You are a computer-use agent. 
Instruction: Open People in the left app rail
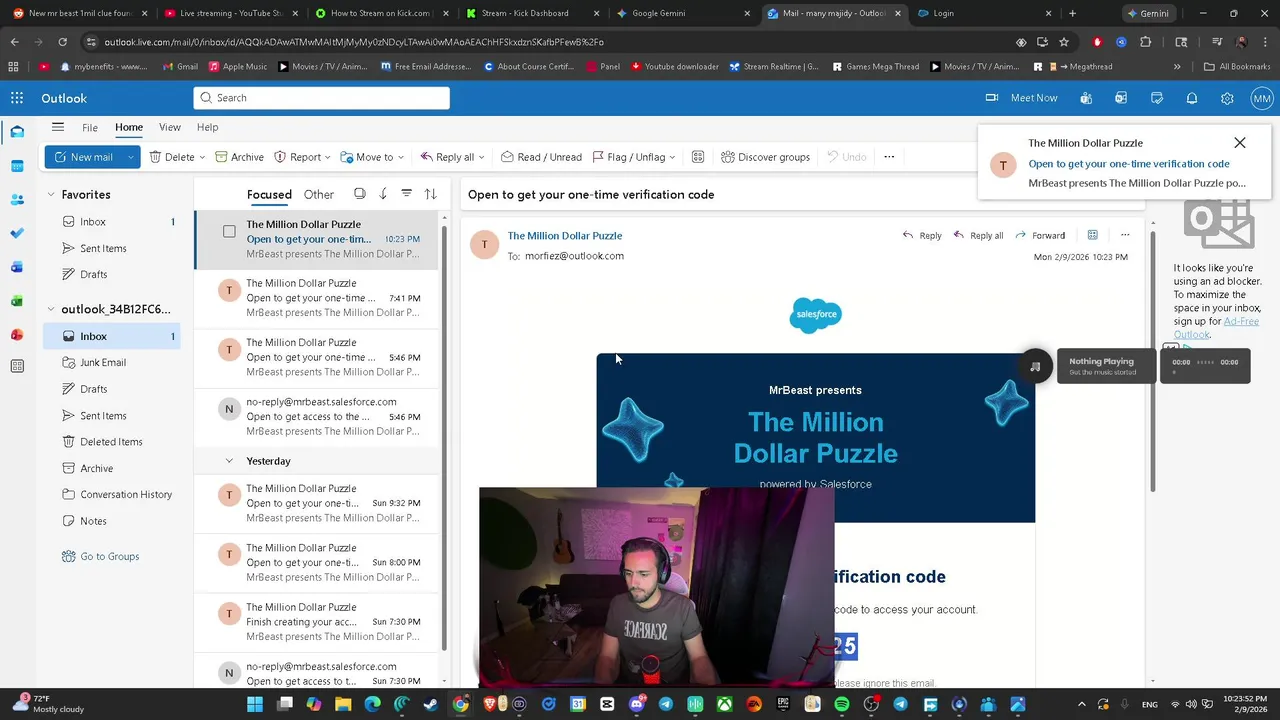pyautogui.click(x=17, y=199)
